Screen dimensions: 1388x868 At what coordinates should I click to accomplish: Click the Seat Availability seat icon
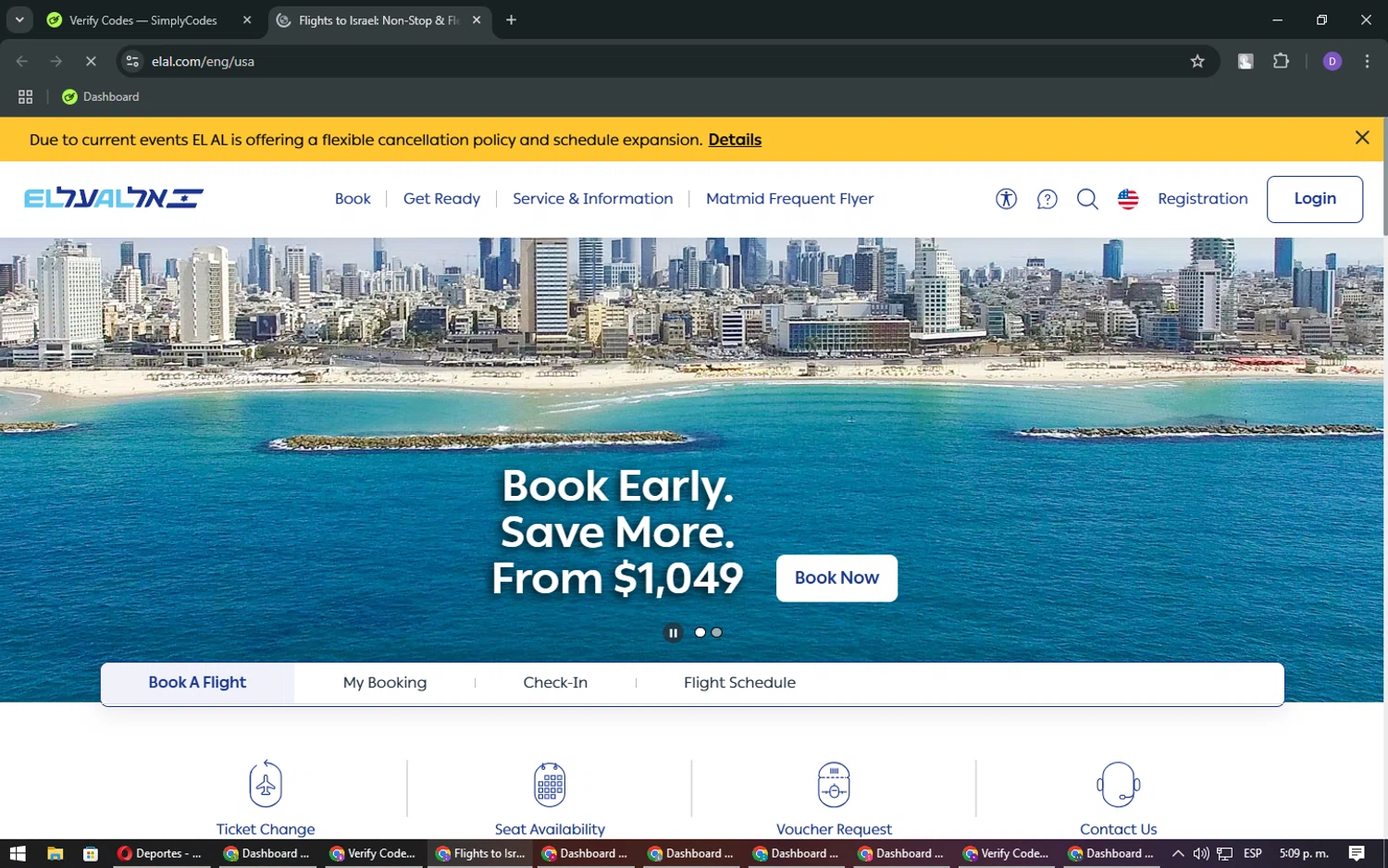(550, 785)
